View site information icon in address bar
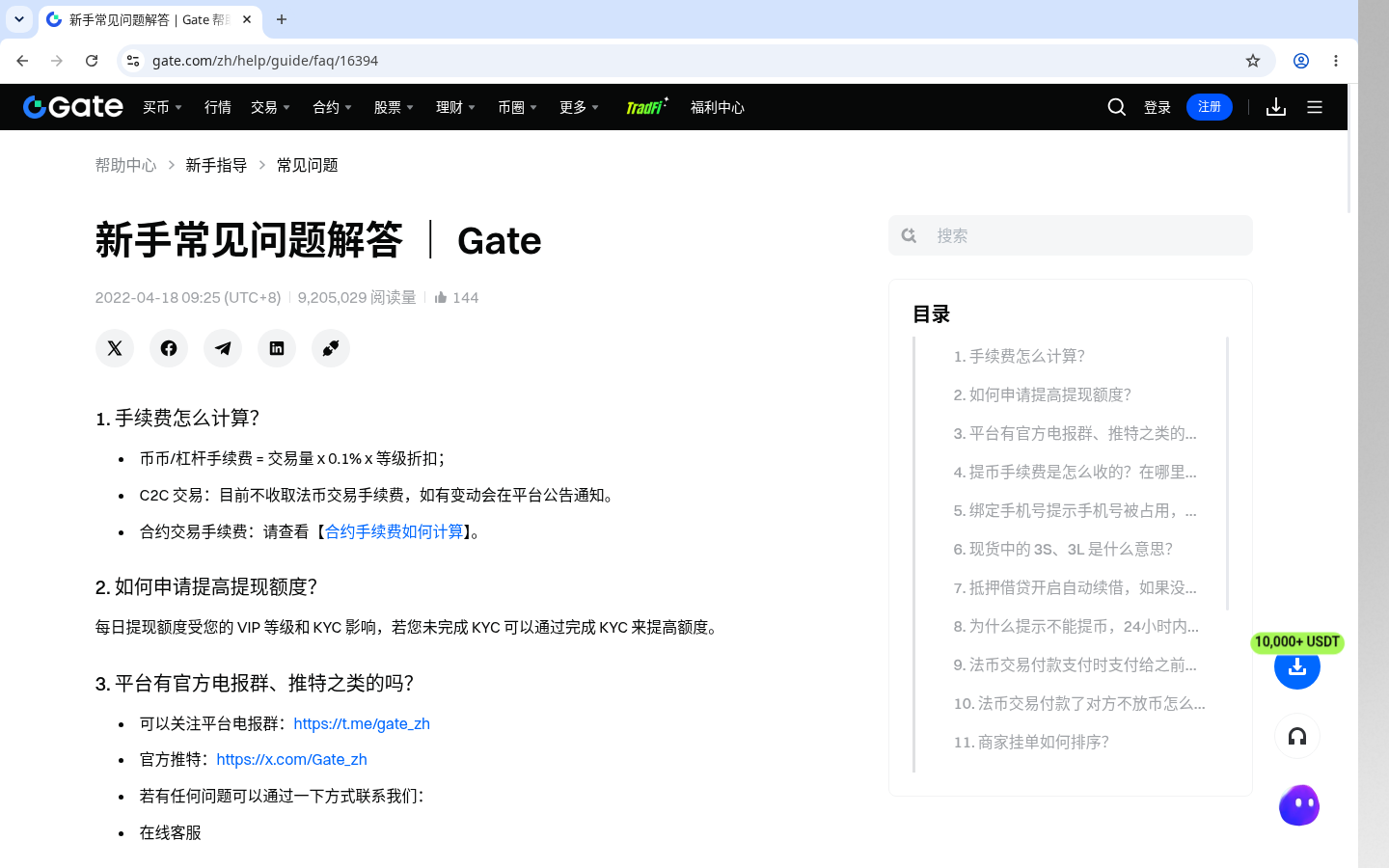Screen dimensions: 1389x868 point(133,61)
